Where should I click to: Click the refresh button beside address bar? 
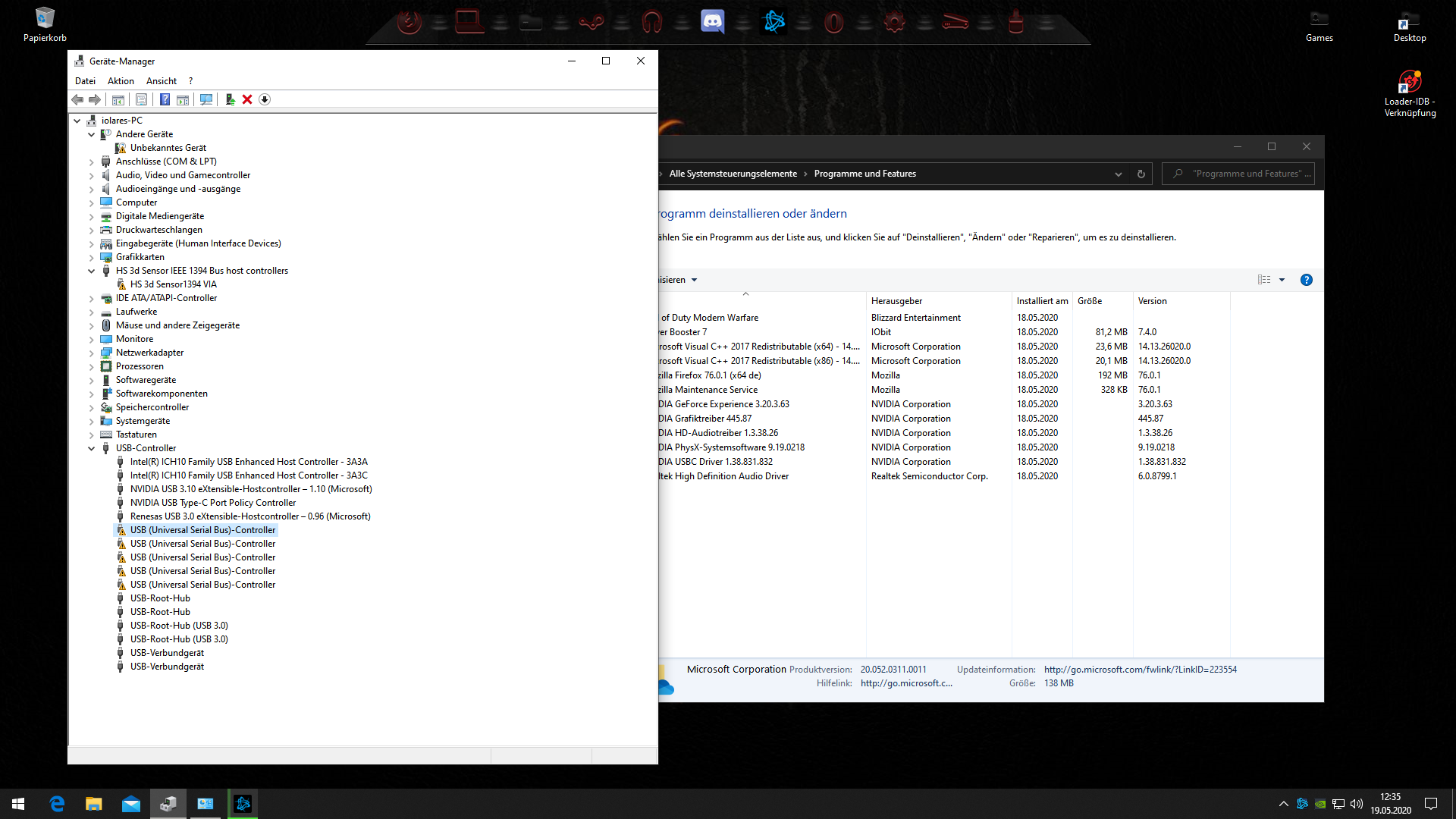point(1141,174)
